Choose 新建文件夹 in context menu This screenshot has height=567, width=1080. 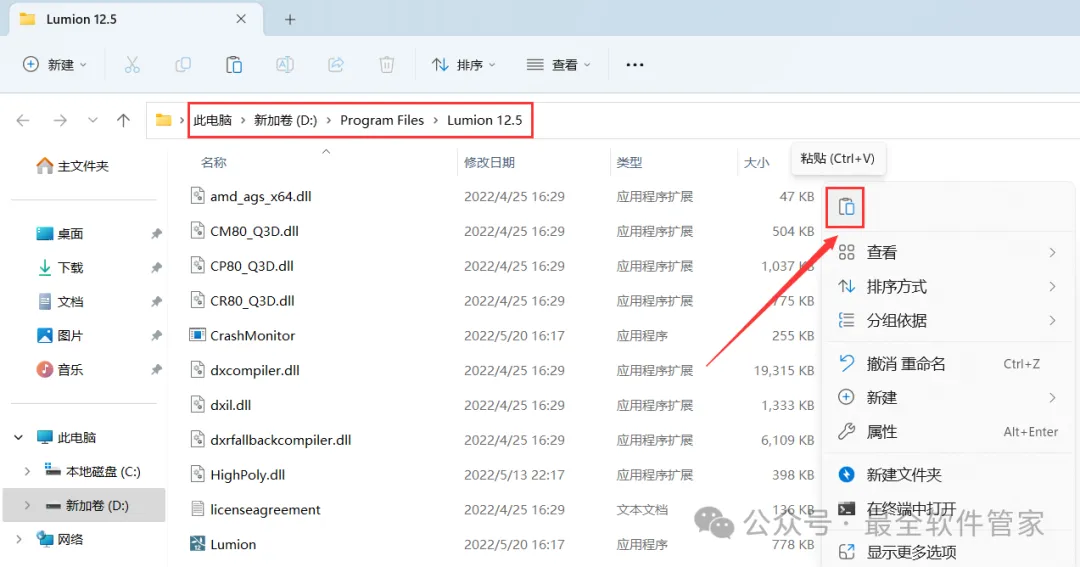point(947,475)
